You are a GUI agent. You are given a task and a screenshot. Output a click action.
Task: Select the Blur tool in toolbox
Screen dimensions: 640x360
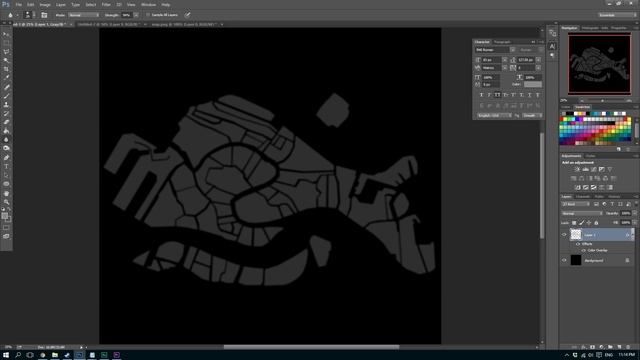(x=6, y=140)
